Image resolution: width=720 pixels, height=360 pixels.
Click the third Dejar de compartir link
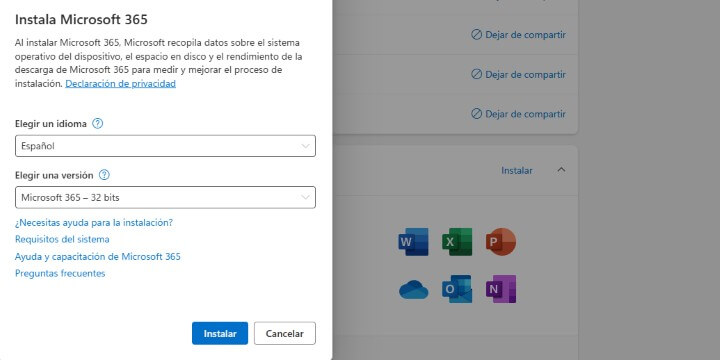(x=518, y=114)
